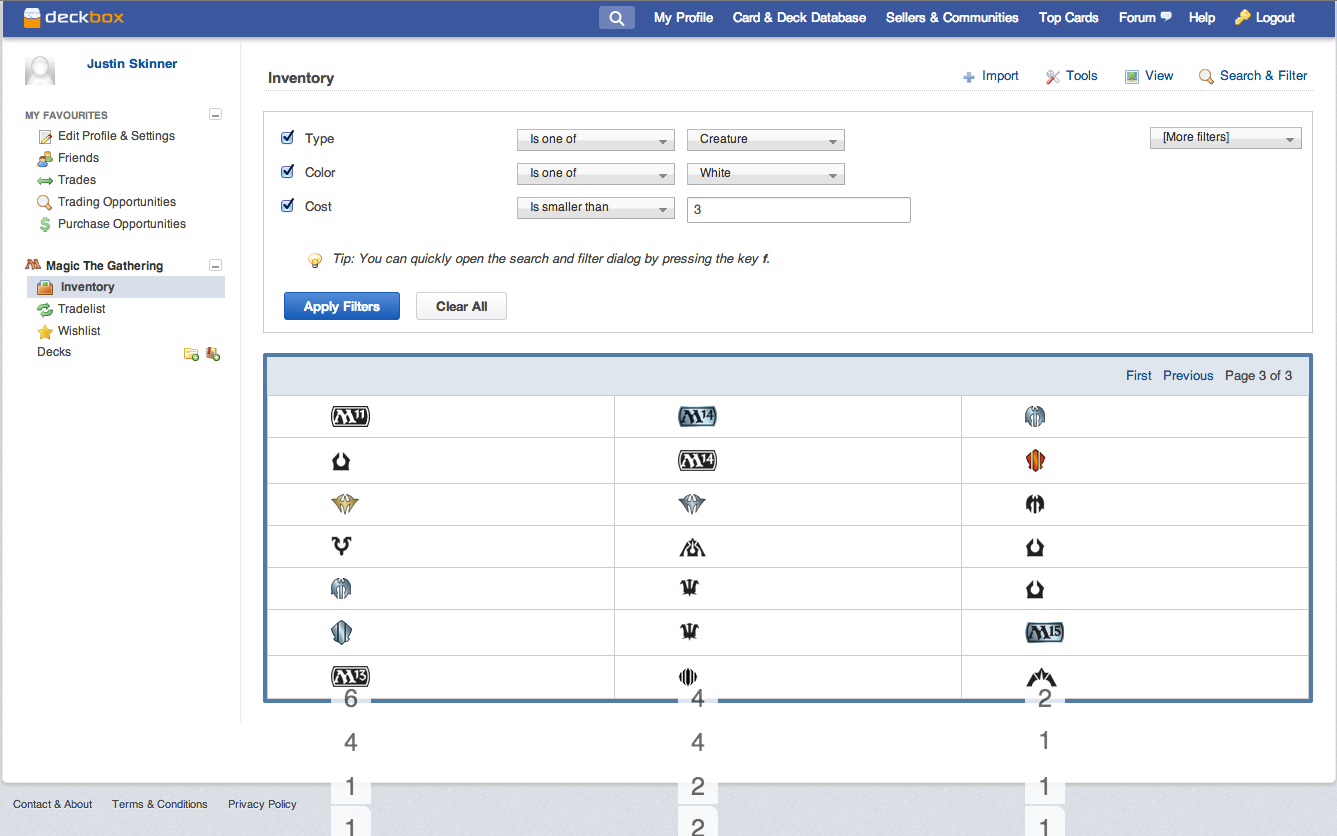Expand the 'Is smaller than' cost dropdown
This screenshot has width=1337, height=836.
tap(595, 208)
